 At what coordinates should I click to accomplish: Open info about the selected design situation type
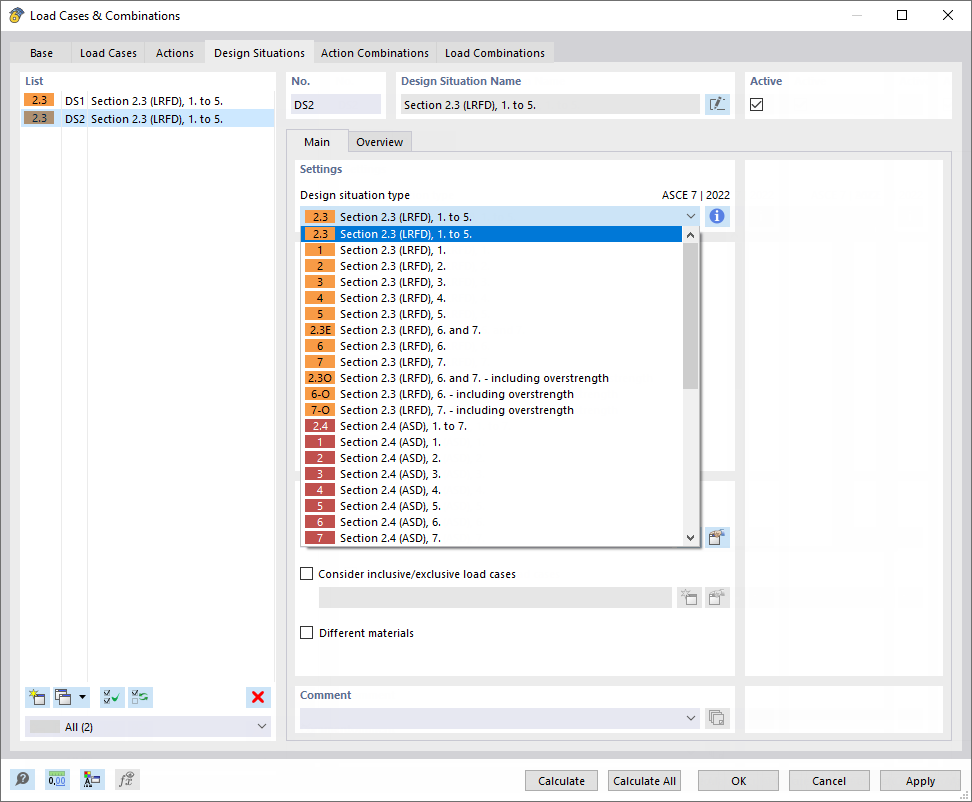pos(717,216)
